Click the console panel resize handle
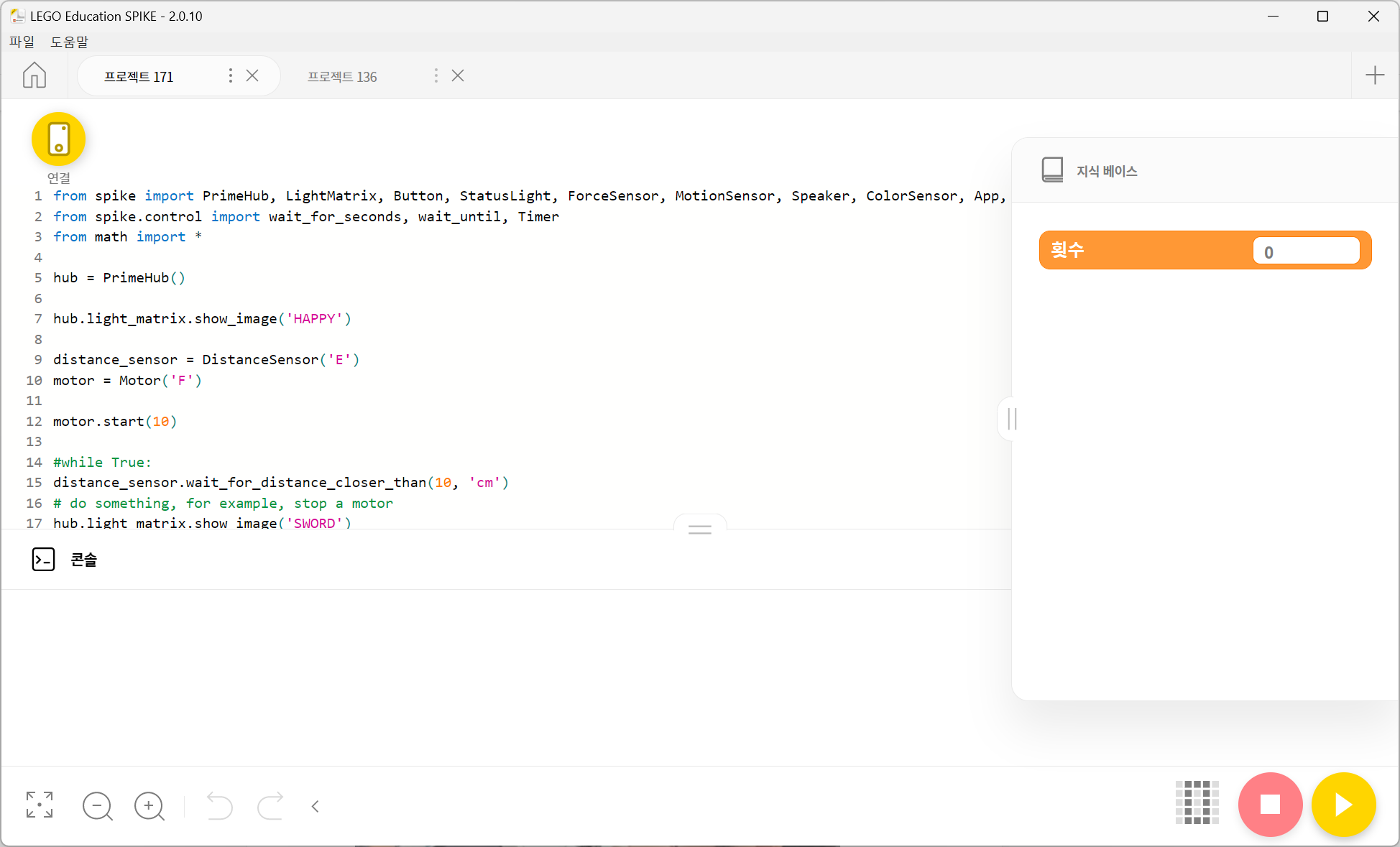 coord(699,529)
